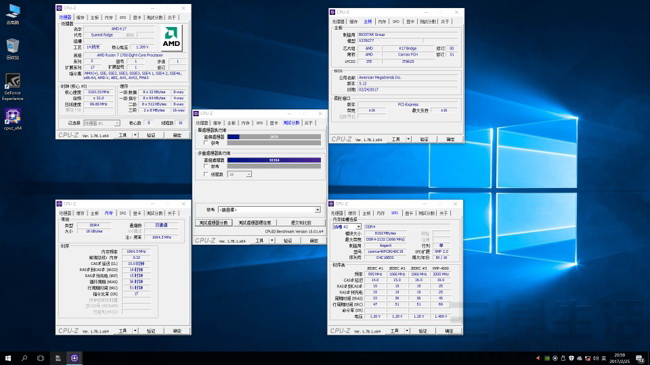
Task: Expand the Tools arrow in the benchmark window
Action: tap(272, 241)
